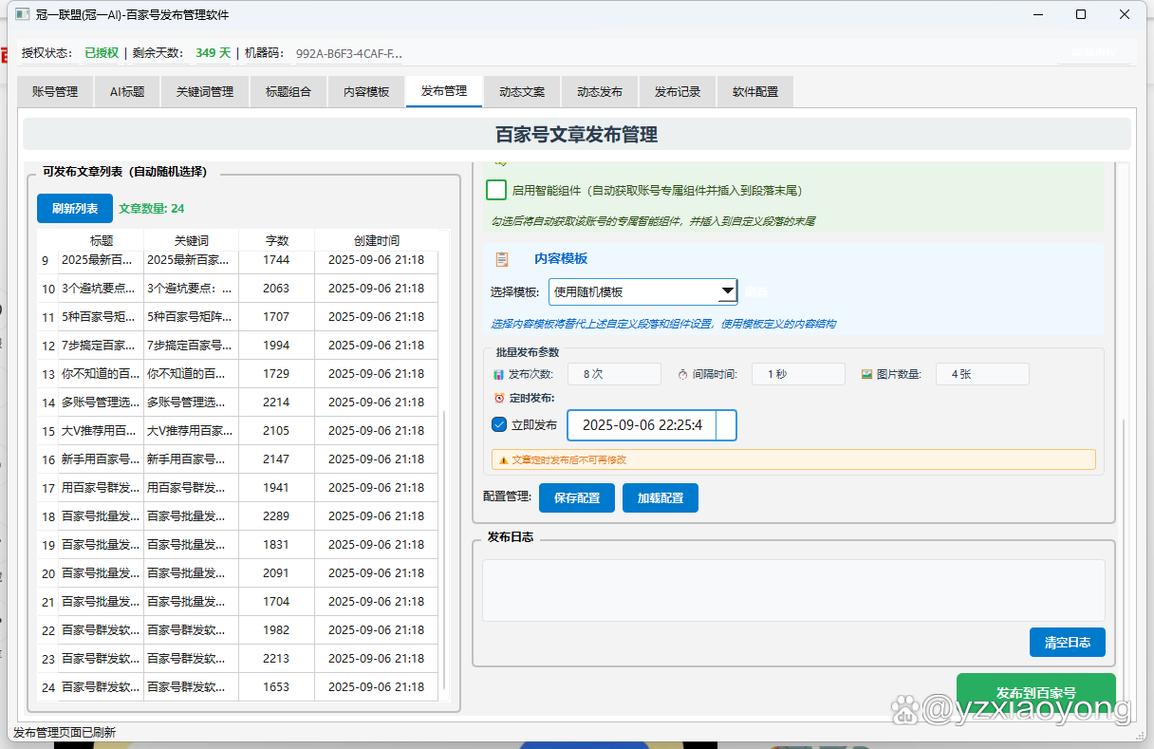
Task: Open the 选择模板 dropdown arrow
Action: coord(727,291)
